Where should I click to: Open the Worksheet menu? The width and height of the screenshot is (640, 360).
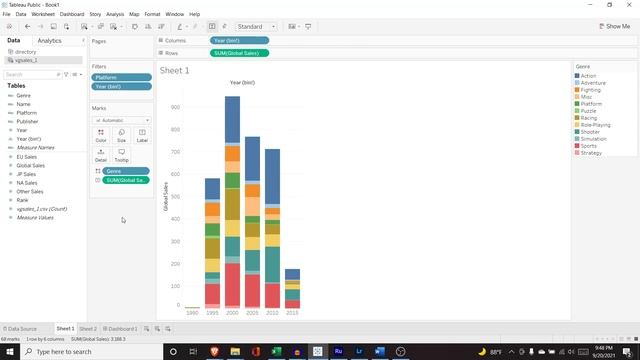point(43,14)
